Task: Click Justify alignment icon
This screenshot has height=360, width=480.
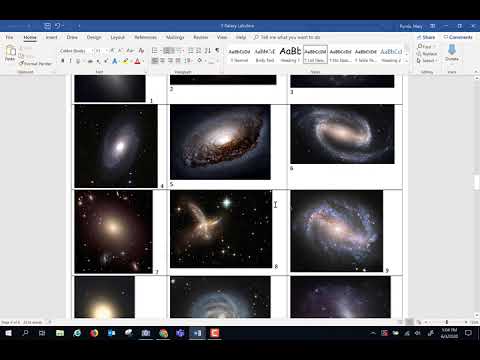Action: point(178,61)
